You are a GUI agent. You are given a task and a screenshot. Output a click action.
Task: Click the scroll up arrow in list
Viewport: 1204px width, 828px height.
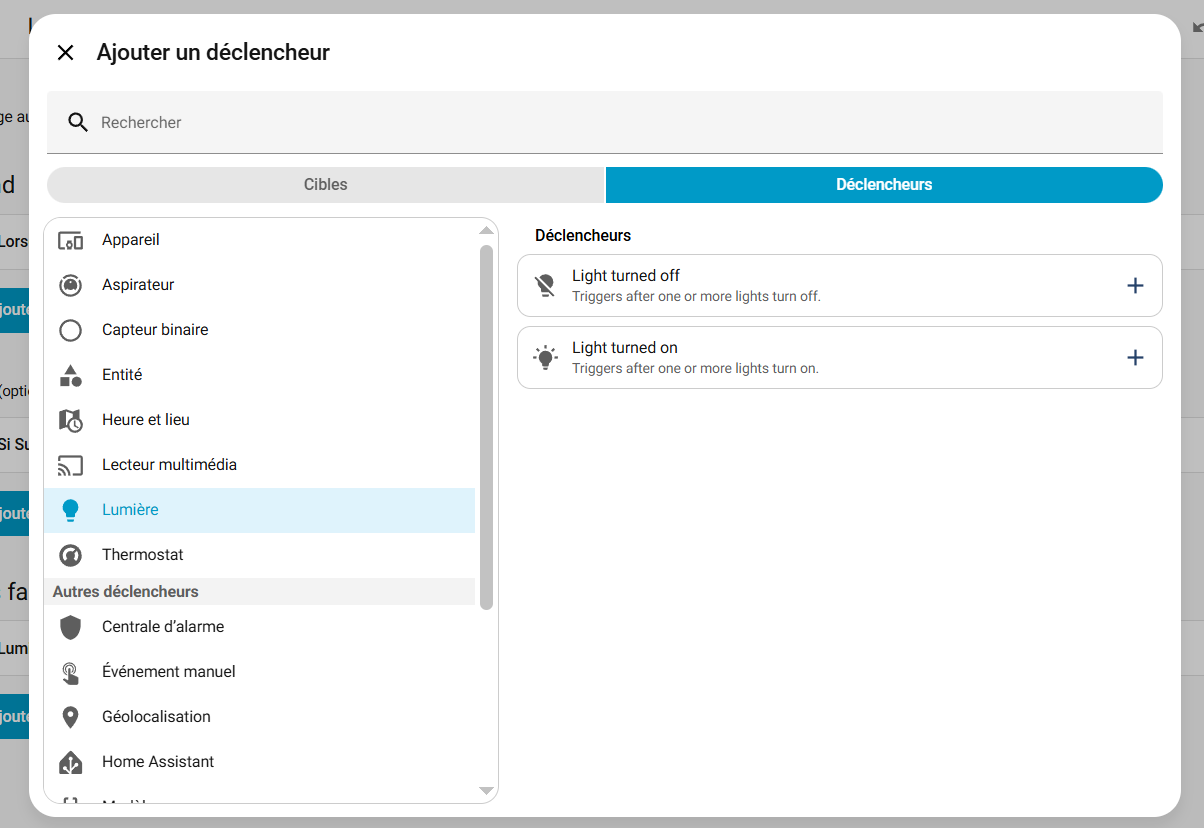pyautogui.click(x=487, y=231)
